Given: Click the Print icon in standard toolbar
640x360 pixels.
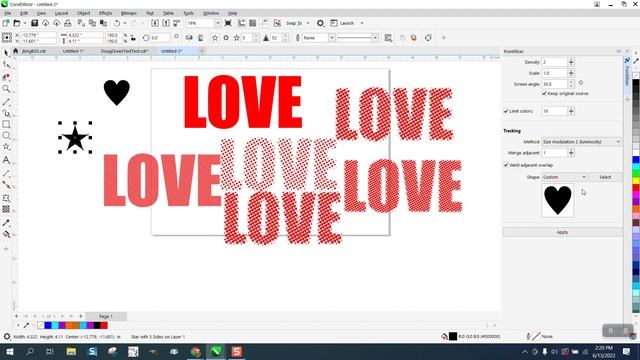Looking at the screenshot, I should click(68, 23).
